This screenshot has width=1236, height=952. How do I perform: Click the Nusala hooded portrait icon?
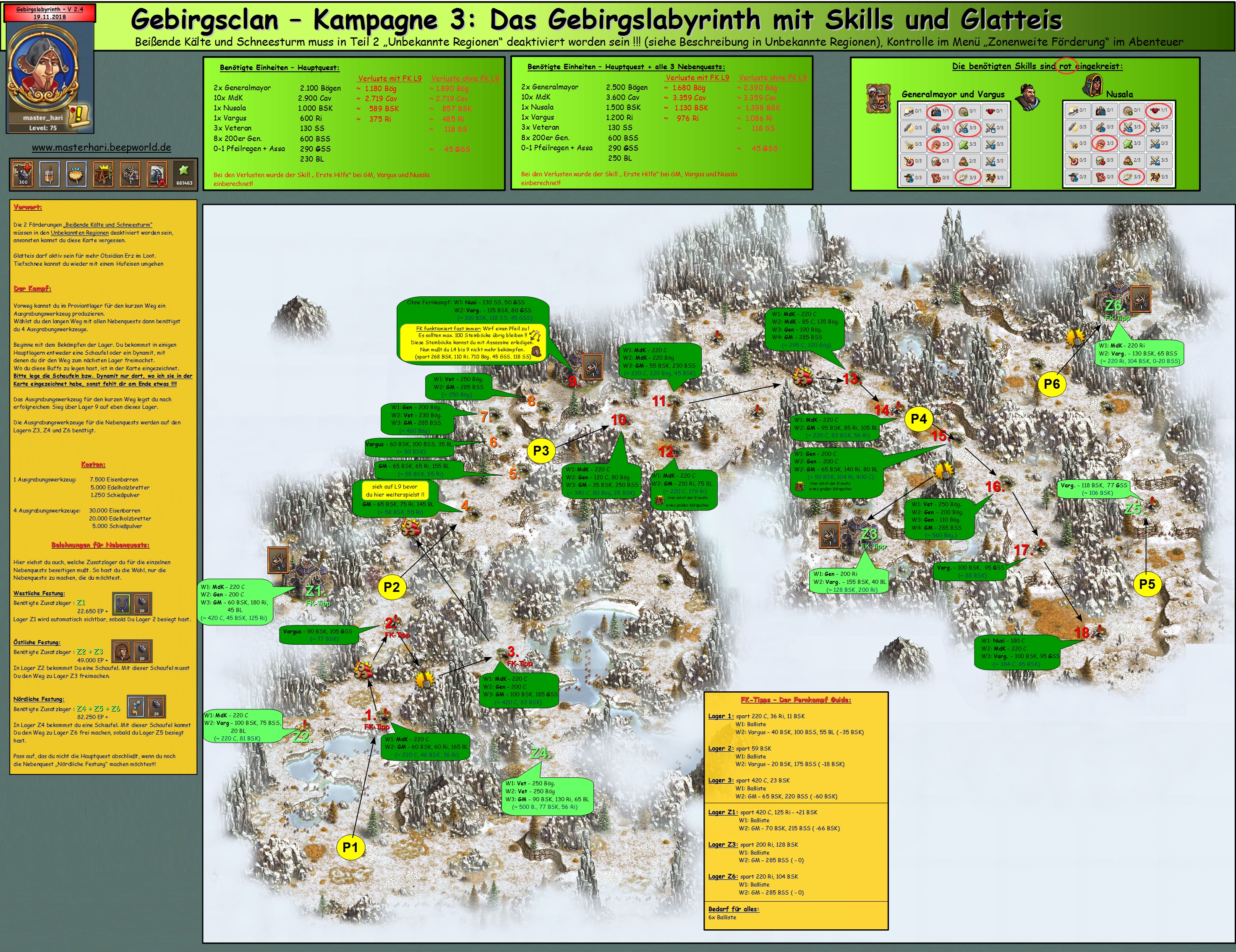(1092, 85)
